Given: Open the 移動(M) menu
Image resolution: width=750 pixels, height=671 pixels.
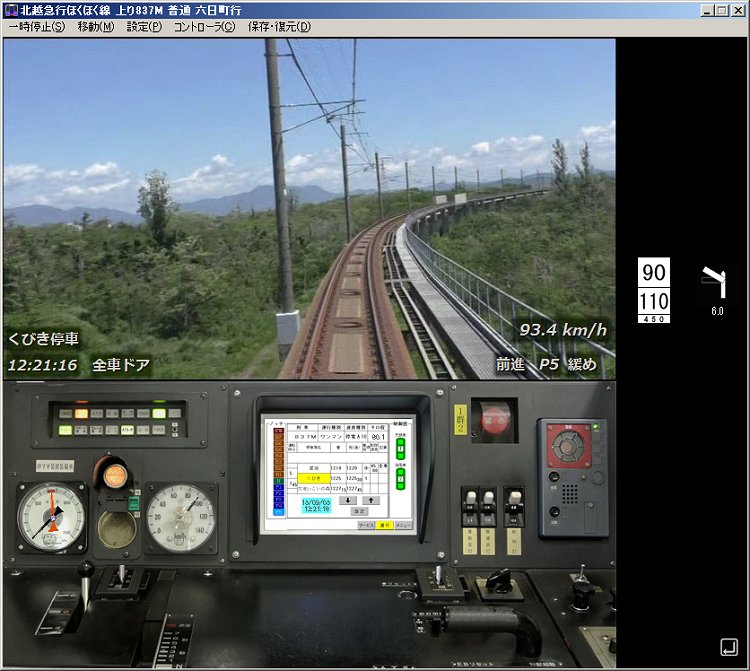Looking at the screenshot, I should [96, 27].
